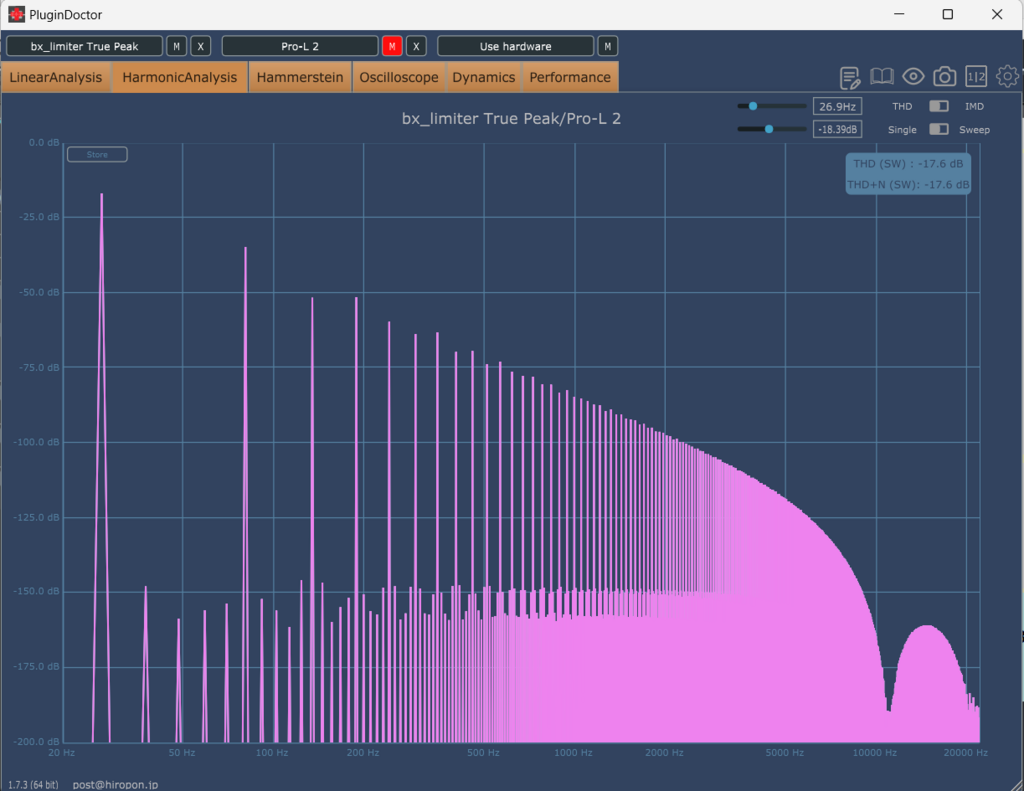
Task: Open the notes editor icon
Action: pyautogui.click(x=850, y=78)
